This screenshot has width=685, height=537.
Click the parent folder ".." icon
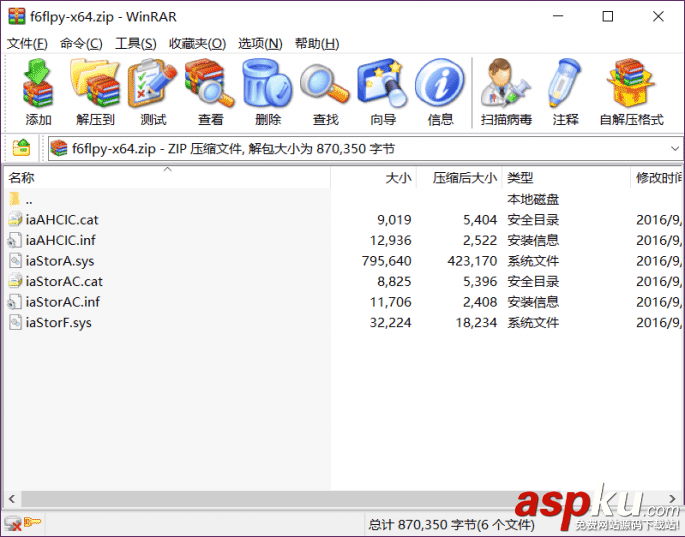tap(14, 199)
